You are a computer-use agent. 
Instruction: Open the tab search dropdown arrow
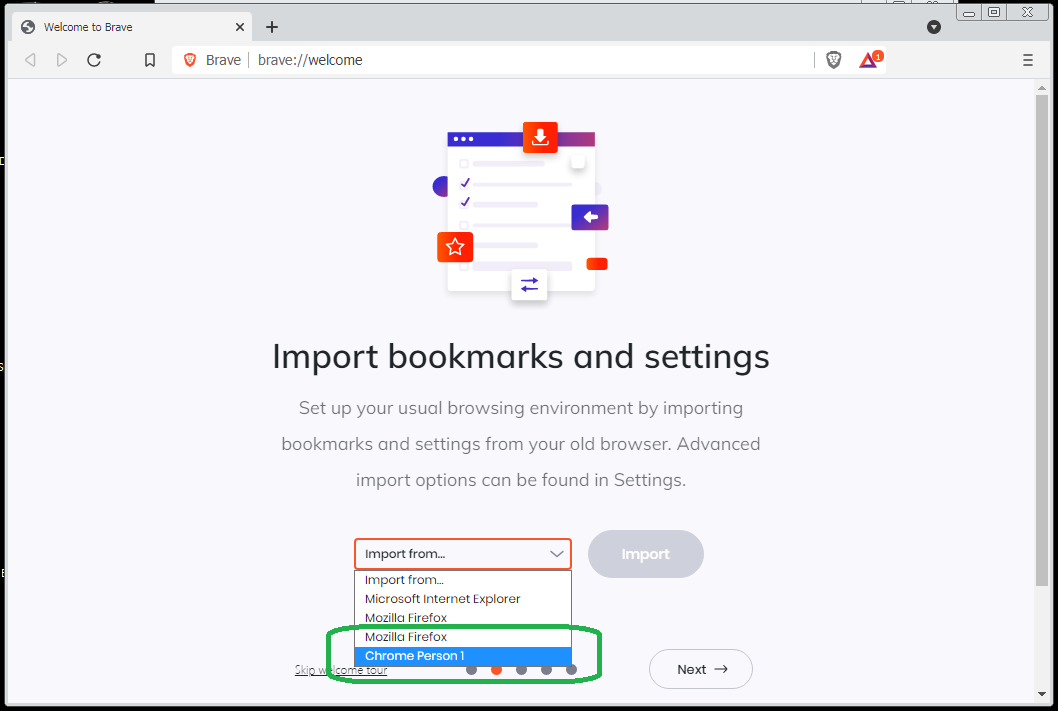pos(934,27)
